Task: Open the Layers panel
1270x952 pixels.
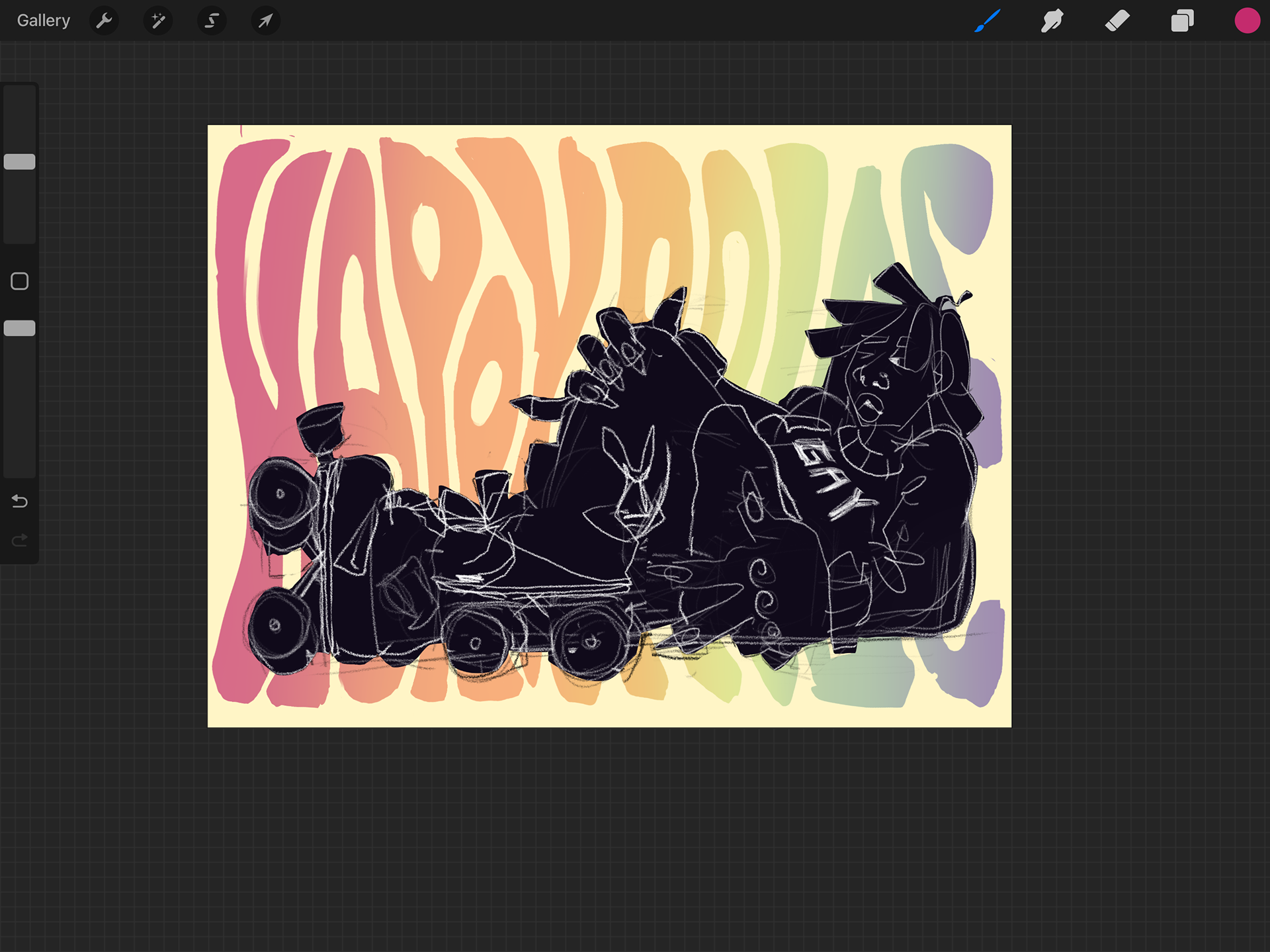Action: click(x=1182, y=21)
